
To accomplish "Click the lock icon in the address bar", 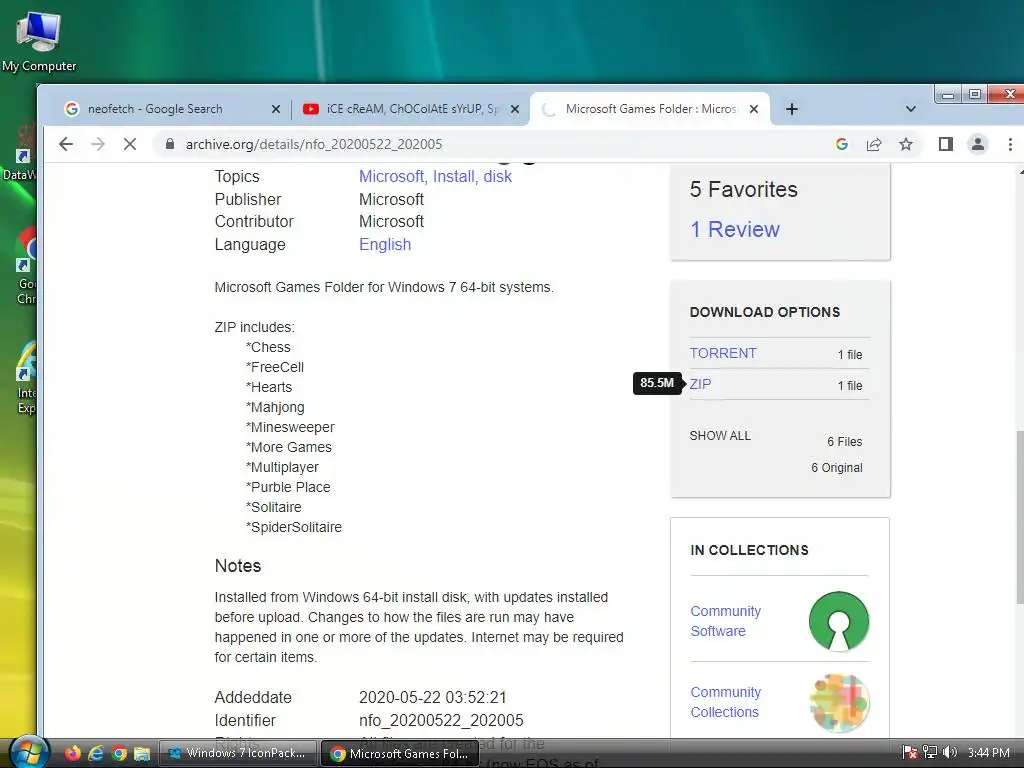I will tap(170, 144).
